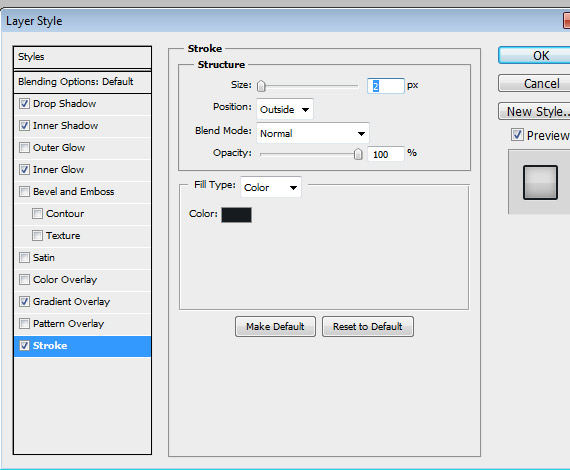The image size is (570, 470).
Task: Enable the Outer Glow checkbox
Action: [x=24, y=148]
